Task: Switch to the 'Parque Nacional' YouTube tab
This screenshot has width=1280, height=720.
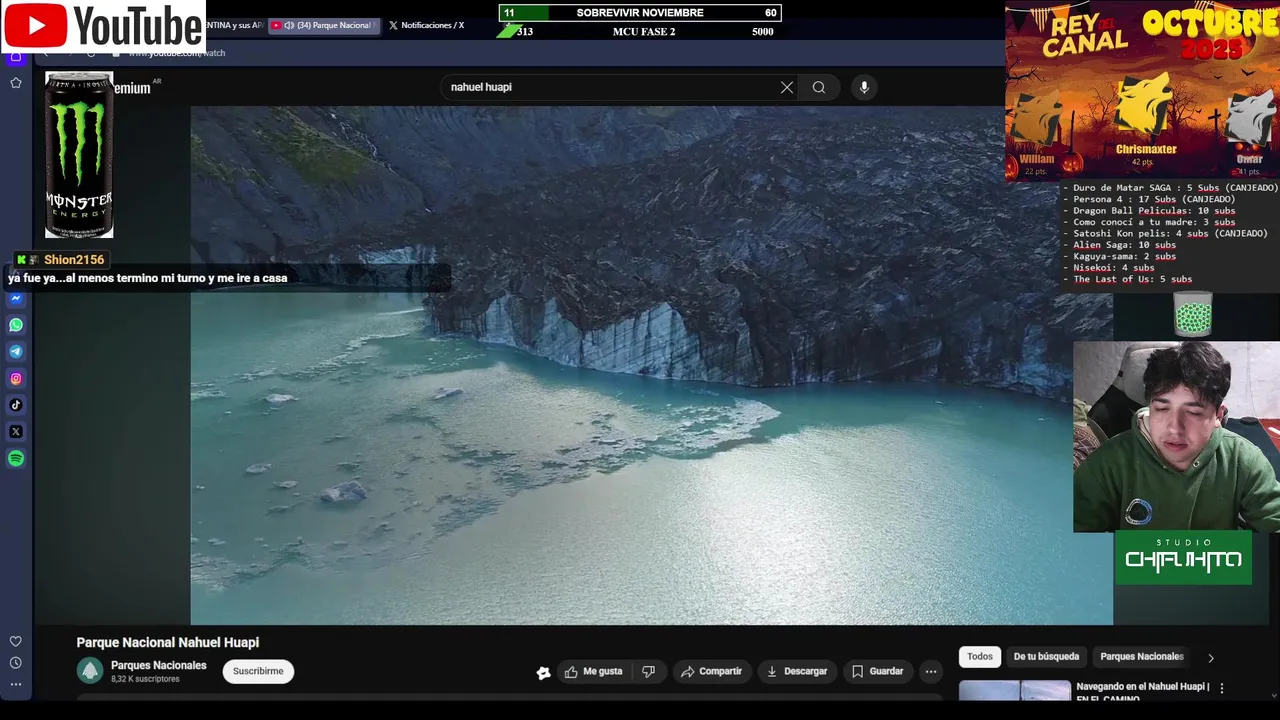Action: (324, 25)
